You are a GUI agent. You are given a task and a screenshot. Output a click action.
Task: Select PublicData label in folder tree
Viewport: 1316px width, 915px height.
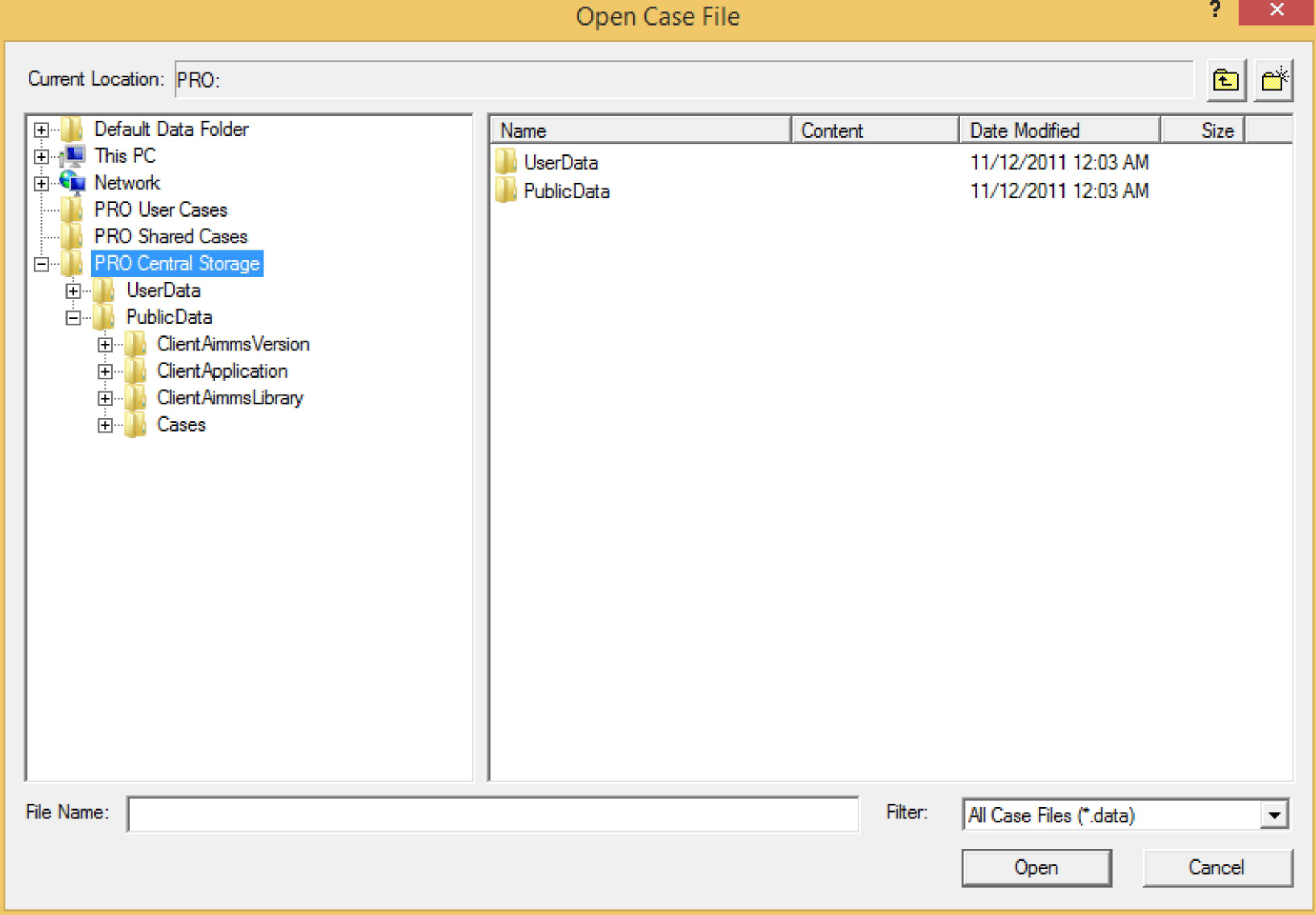point(169,317)
